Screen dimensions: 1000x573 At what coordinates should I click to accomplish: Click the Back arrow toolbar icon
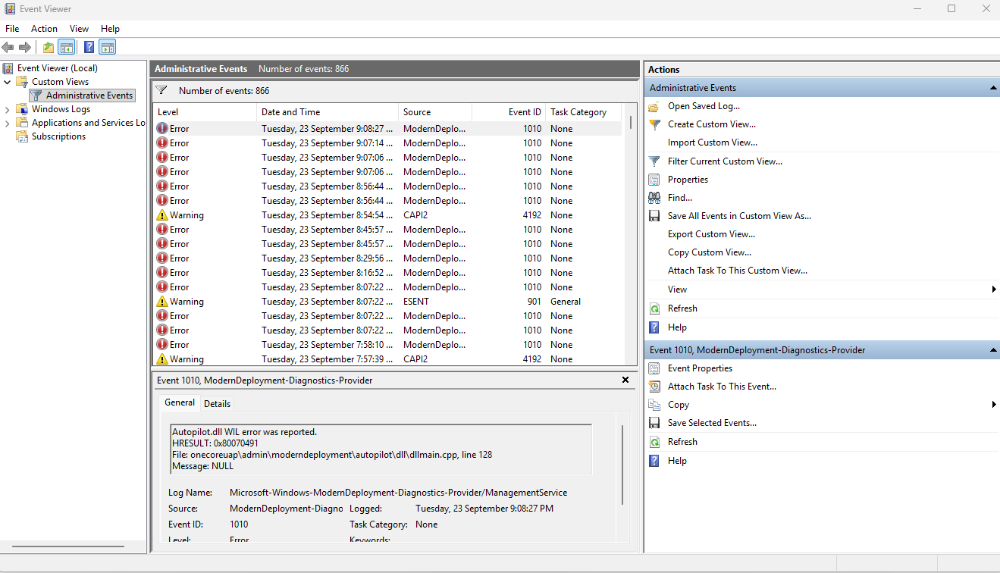click(x=8, y=47)
